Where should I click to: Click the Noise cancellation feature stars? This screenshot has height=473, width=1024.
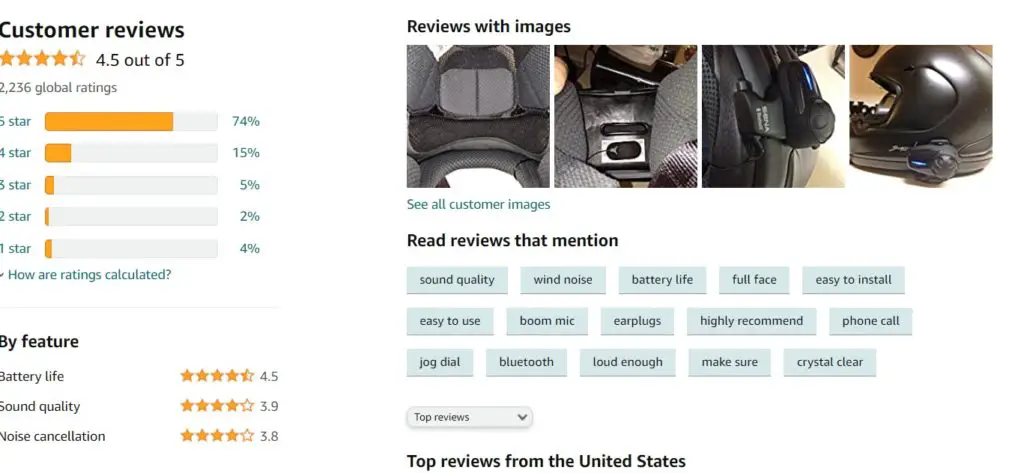tap(217, 436)
